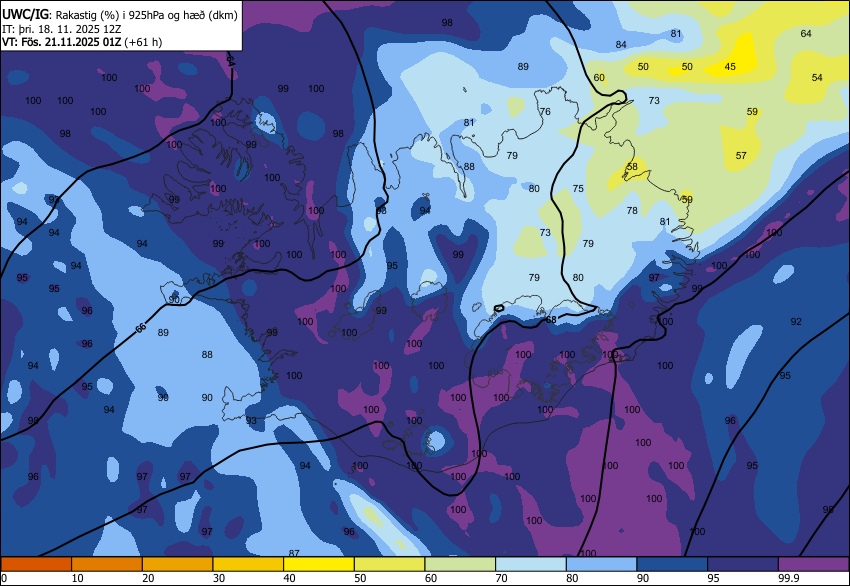The height and width of the screenshot is (586, 850).
Task: Click the bright yellow 40–50 legend block
Action: coord(319,564)
